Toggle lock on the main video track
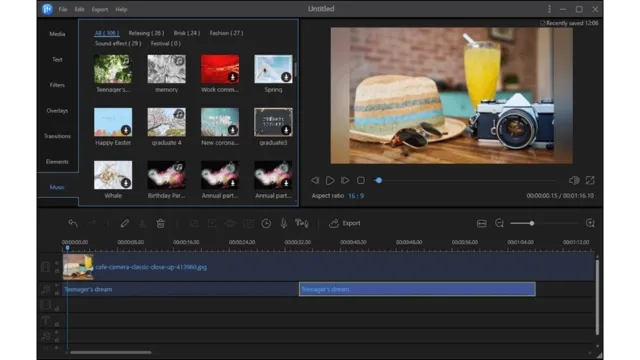Viewport: 640px width, 360px height. pos(57,271)
